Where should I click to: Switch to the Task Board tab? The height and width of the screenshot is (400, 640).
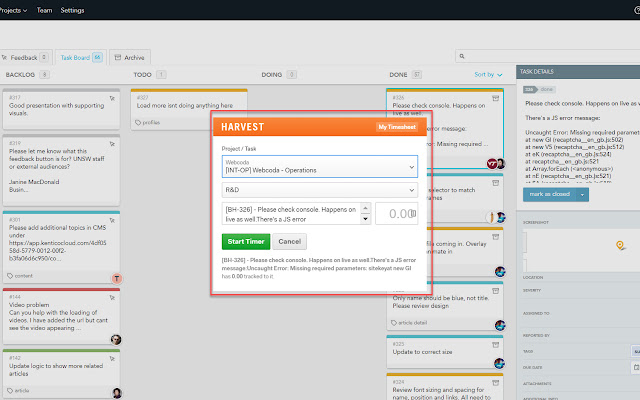(x=81, y=58)
